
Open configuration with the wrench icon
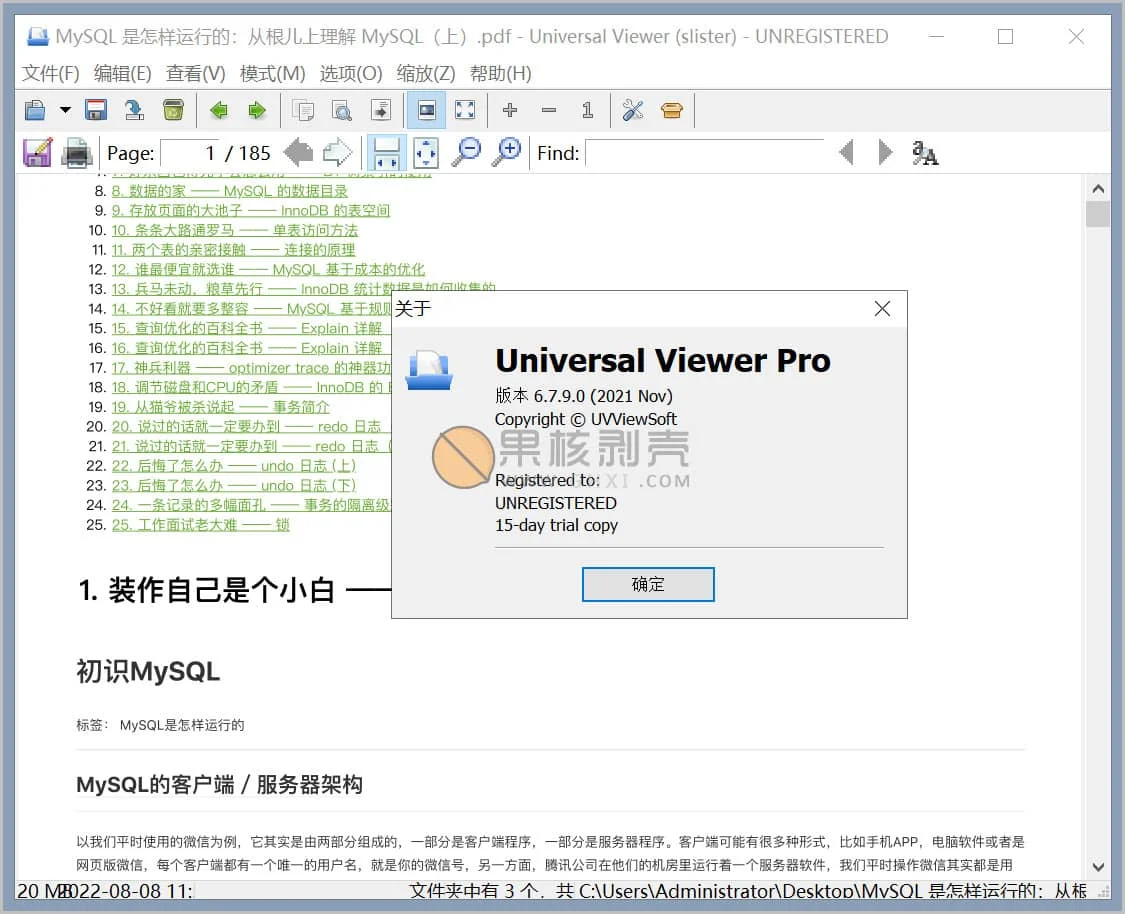632,110
